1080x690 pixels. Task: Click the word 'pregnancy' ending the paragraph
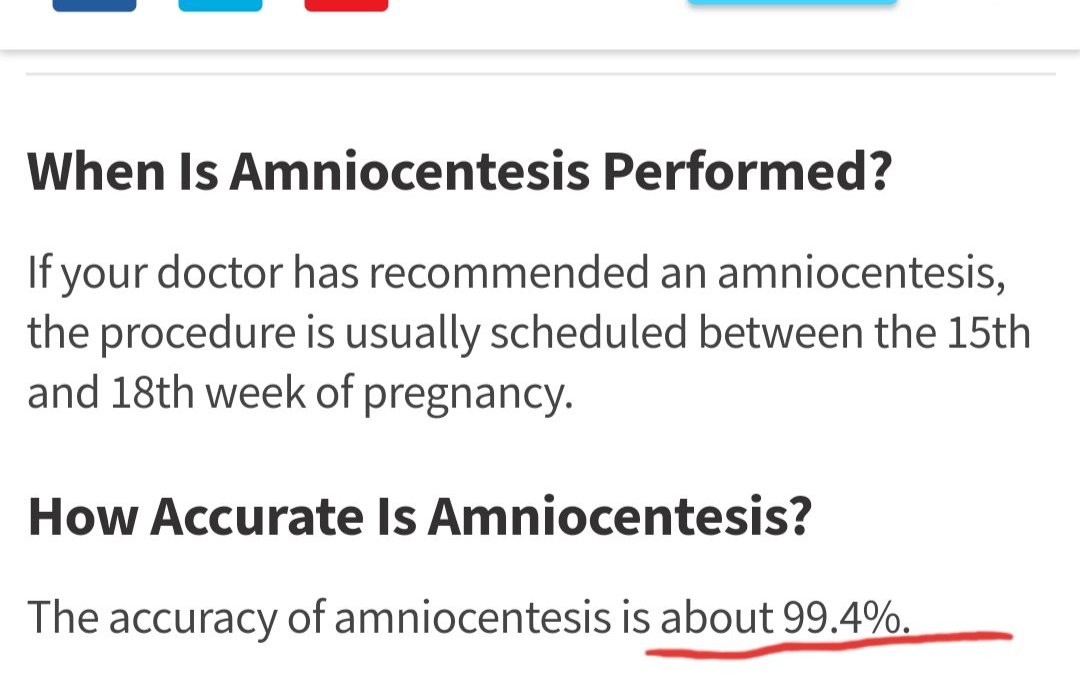467,394
